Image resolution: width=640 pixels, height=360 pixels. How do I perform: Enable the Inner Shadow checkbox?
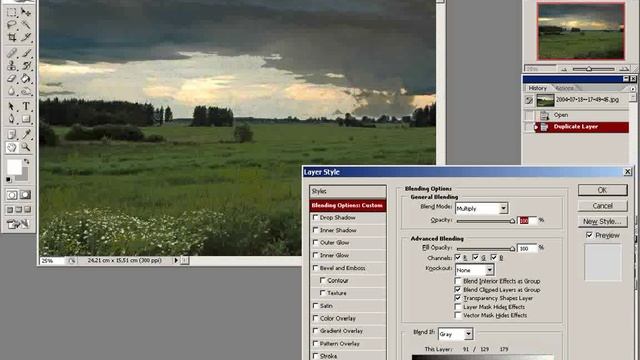(x=316, y=230)
